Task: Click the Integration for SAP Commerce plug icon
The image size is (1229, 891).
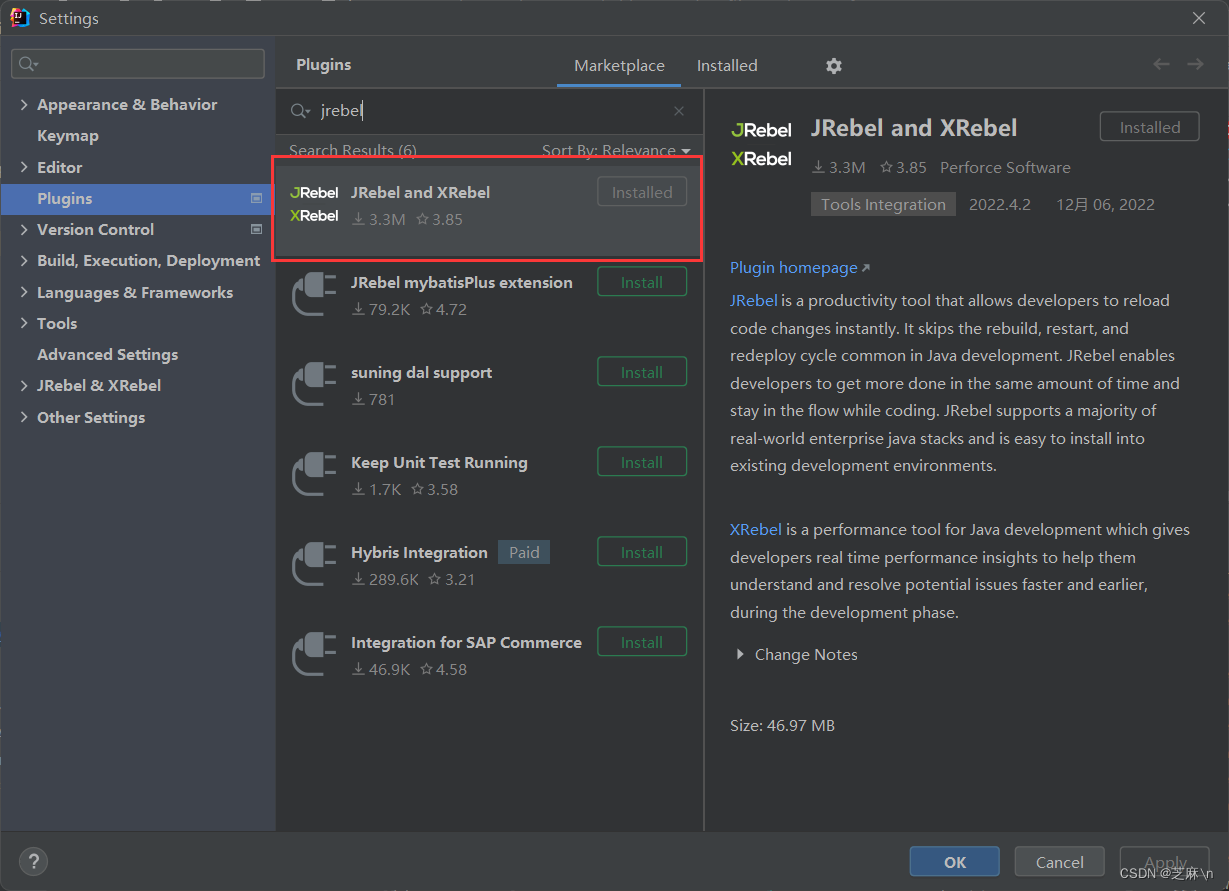Action: point(314,655)
